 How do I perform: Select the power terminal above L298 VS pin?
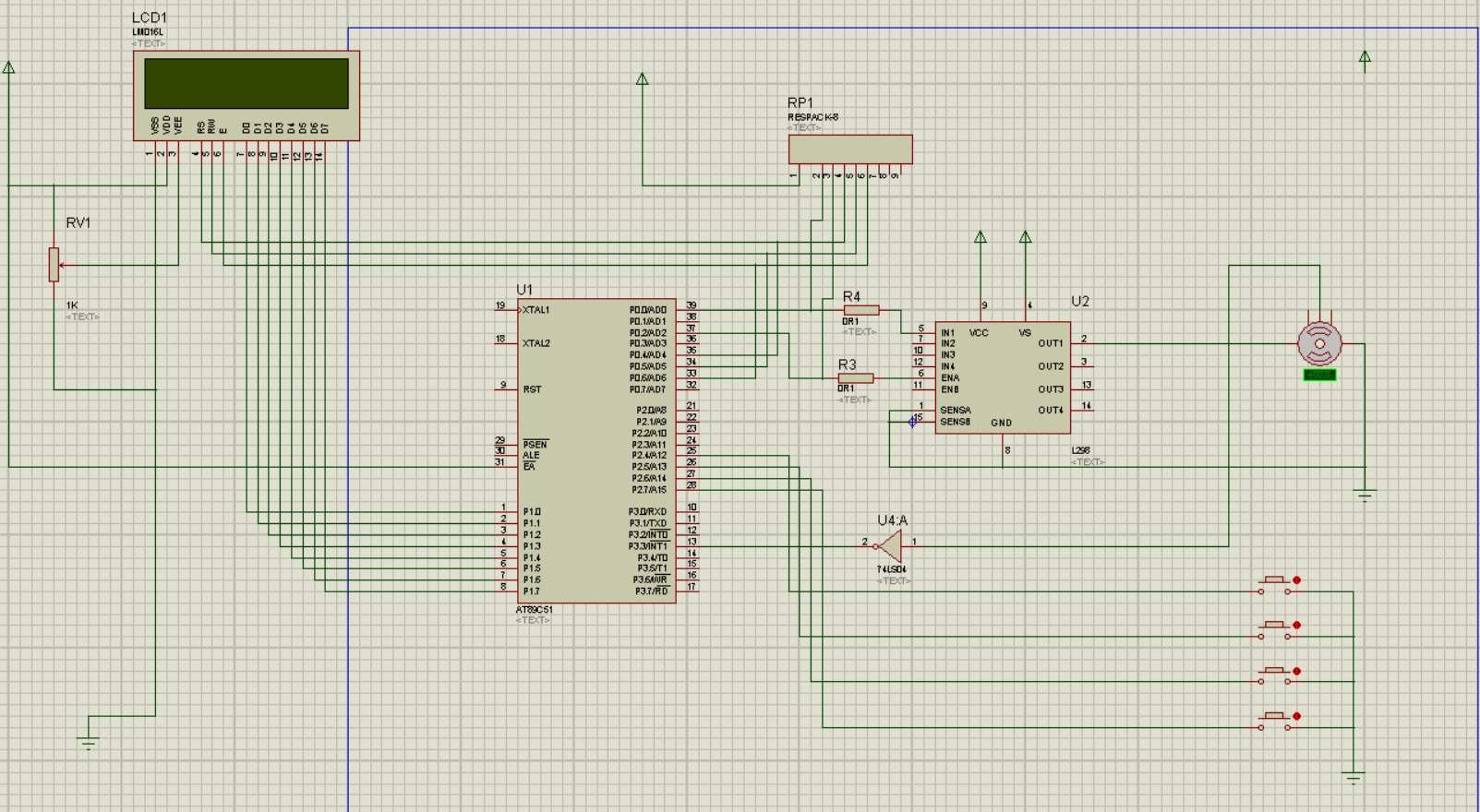(x=1025, y=238)
